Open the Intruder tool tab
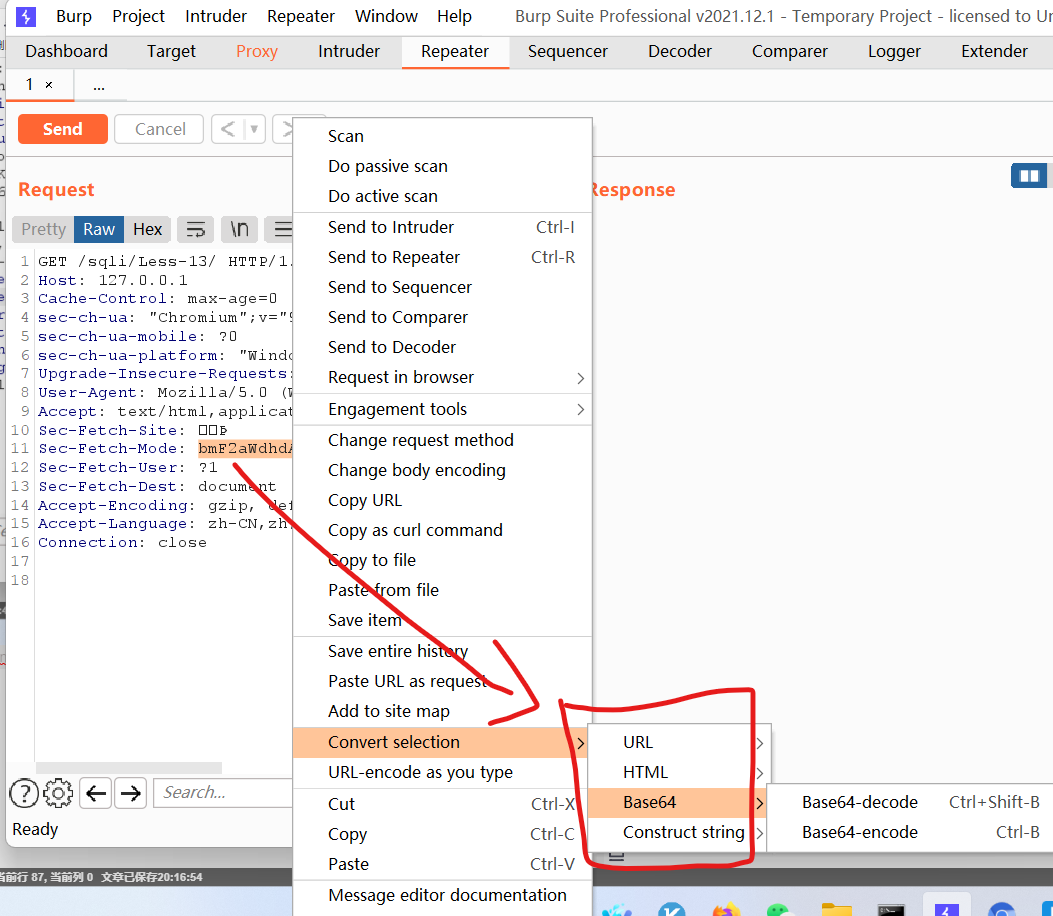This screenshot has width=1053, height=916. [349, 52]
